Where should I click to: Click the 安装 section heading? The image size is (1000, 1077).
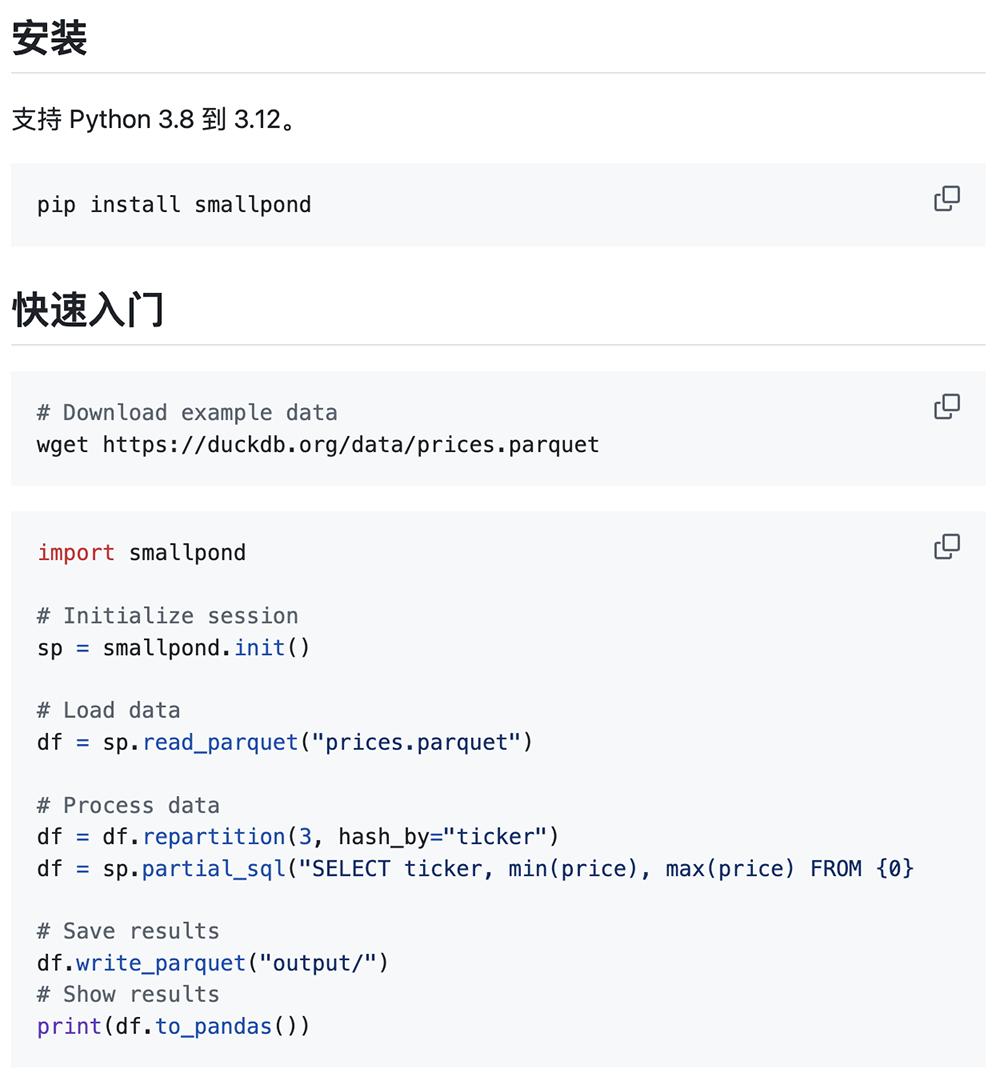click(49, 38)
